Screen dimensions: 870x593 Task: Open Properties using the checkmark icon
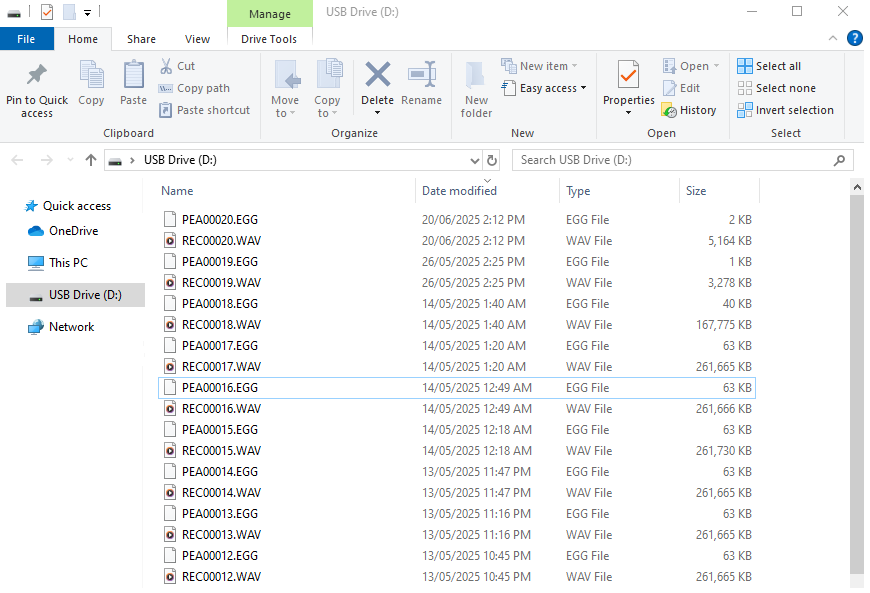point(628,75)
